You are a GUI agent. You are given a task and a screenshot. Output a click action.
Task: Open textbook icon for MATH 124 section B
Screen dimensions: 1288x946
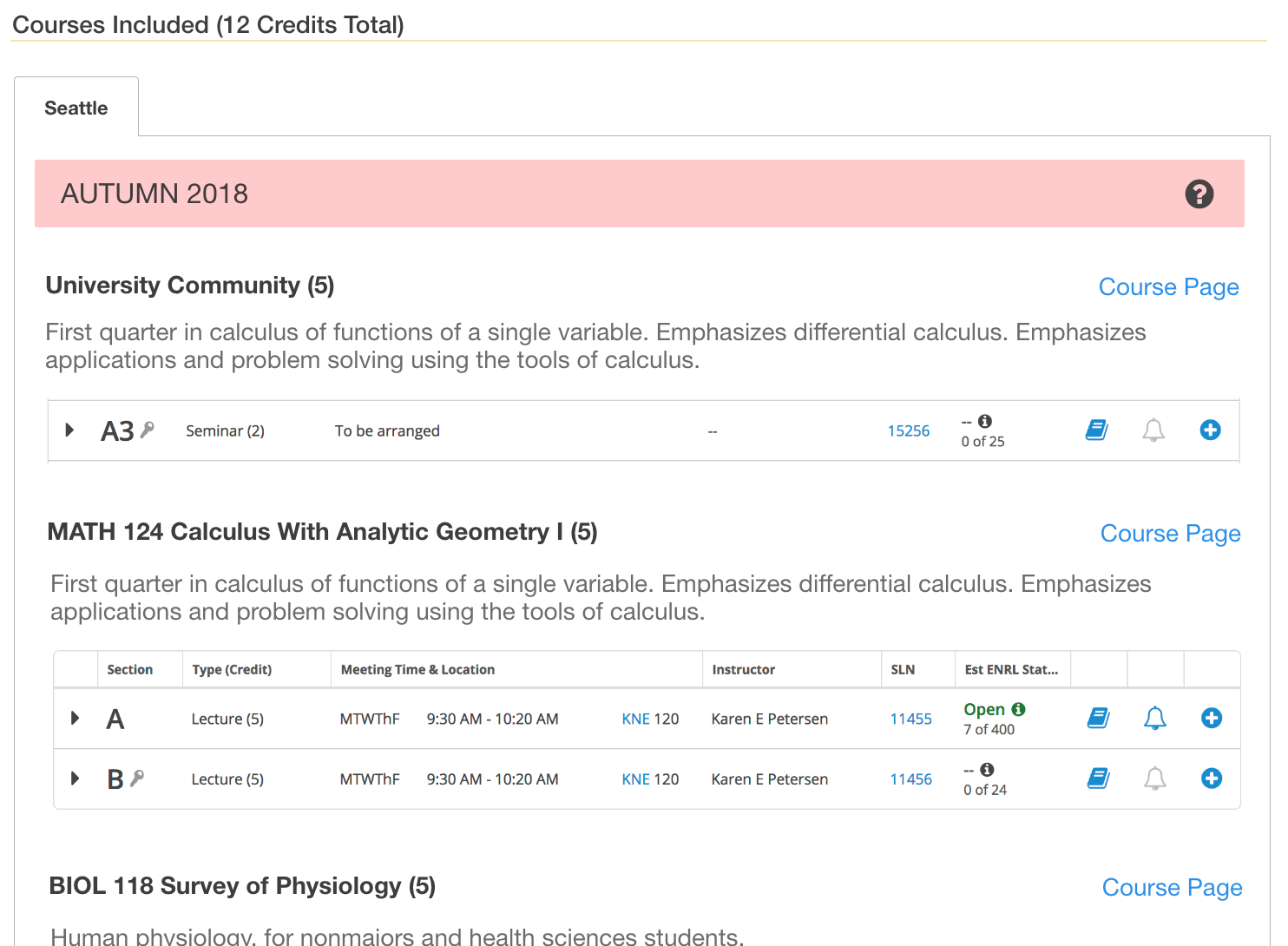[1098, 778]
